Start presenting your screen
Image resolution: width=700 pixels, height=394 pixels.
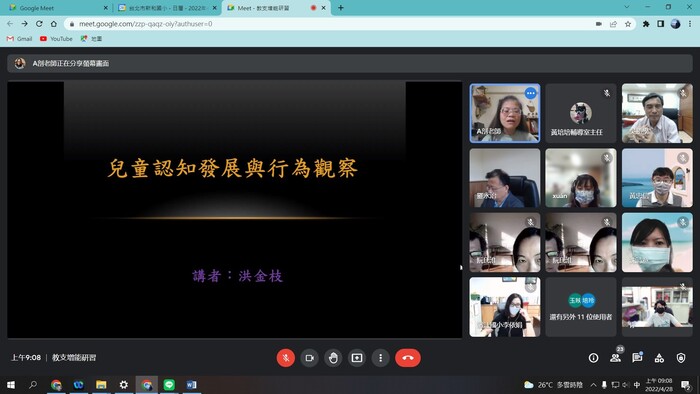click(x=357, y=358)
